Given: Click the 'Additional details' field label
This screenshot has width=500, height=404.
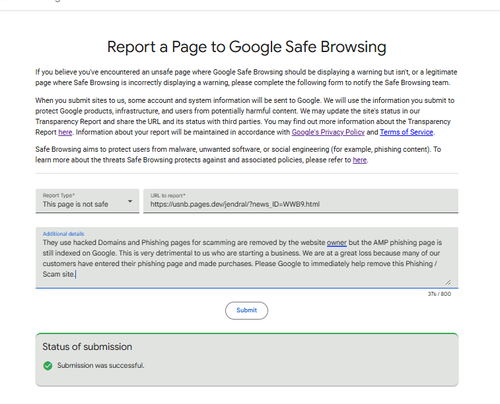Looking at the screenshot, I should click(63, 234).
